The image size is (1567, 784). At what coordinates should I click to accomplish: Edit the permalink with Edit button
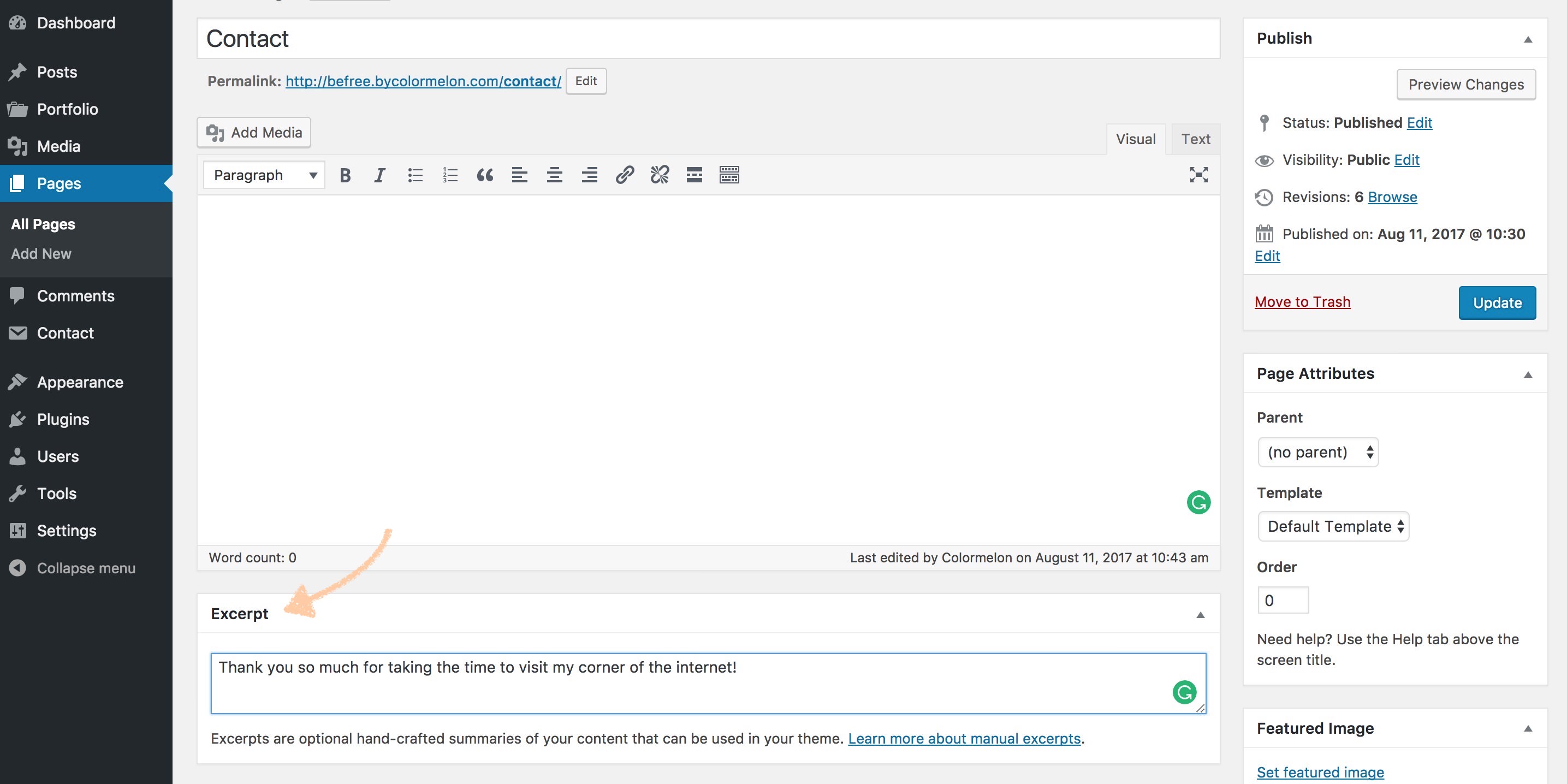586,81
